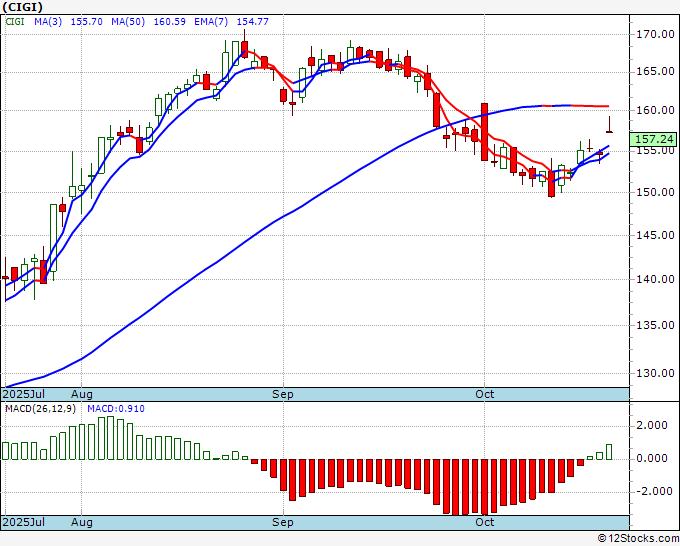Click the MACD(26,12,9) indicator label
The image size is (680, 546).
40,409
